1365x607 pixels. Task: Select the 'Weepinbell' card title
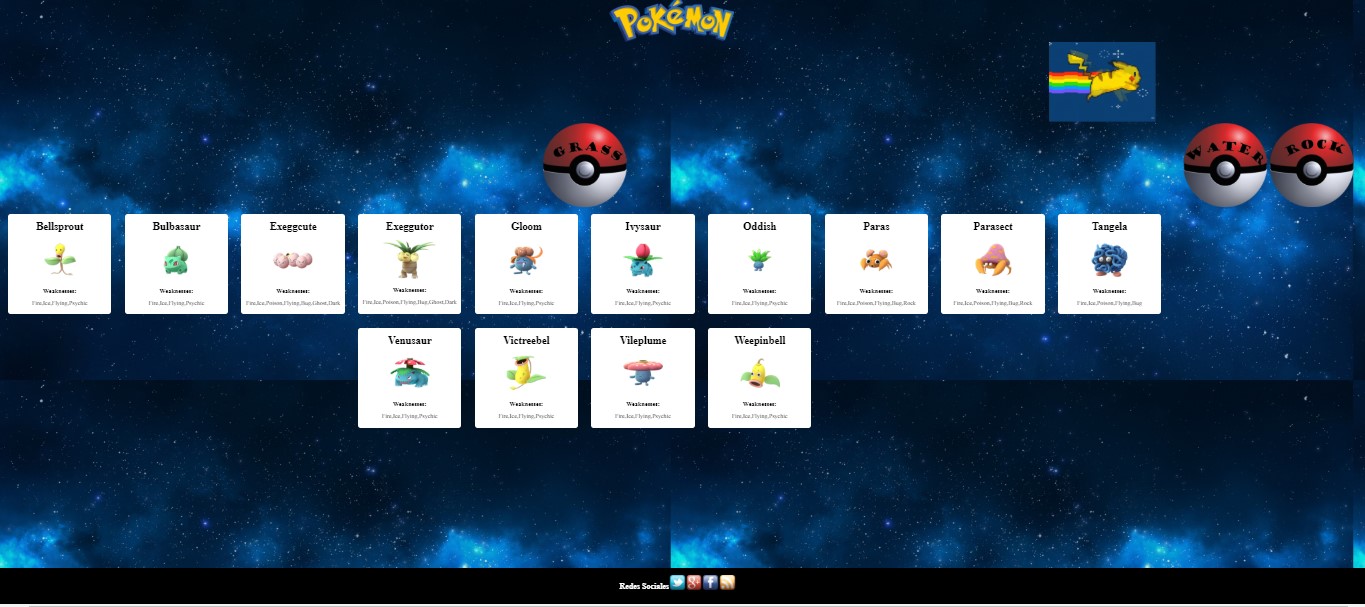pyautogui.click(x=759, y=341)
